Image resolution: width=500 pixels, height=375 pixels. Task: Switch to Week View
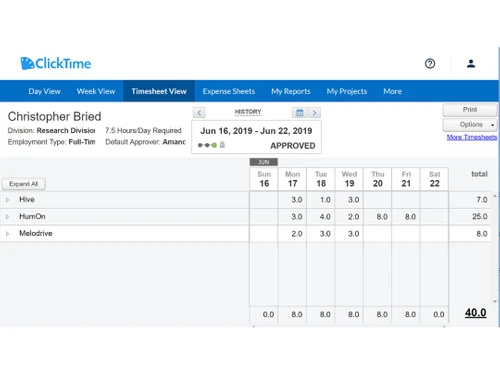(96, 91)
